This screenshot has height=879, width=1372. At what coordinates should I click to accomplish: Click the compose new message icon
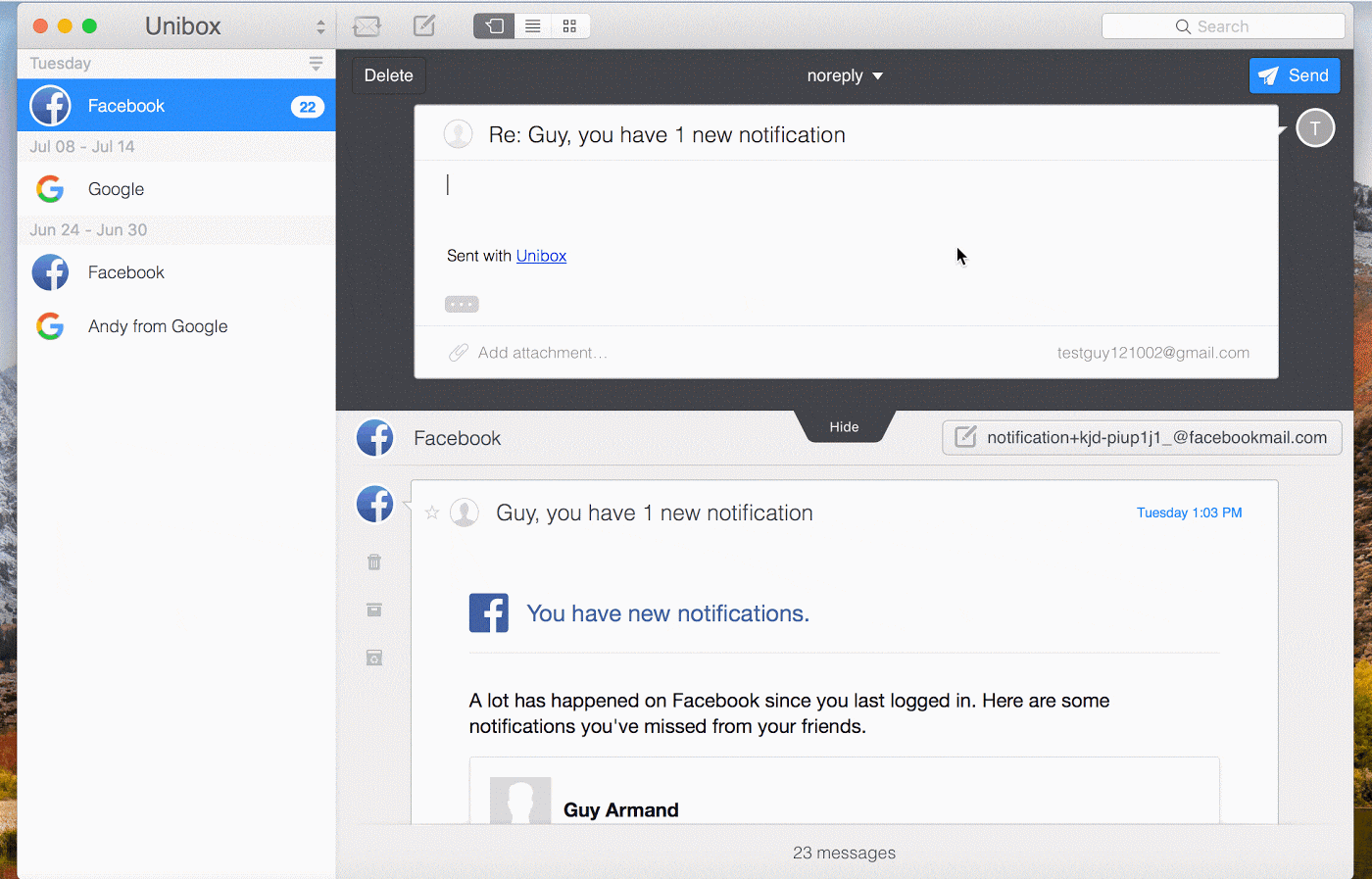424,25
